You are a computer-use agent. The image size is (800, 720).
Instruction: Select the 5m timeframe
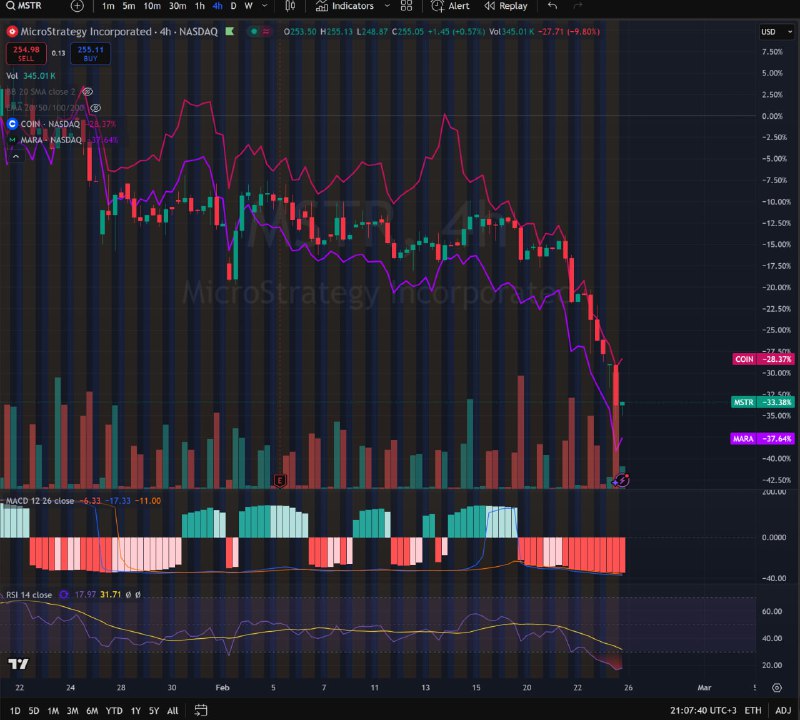pos(129,6)
